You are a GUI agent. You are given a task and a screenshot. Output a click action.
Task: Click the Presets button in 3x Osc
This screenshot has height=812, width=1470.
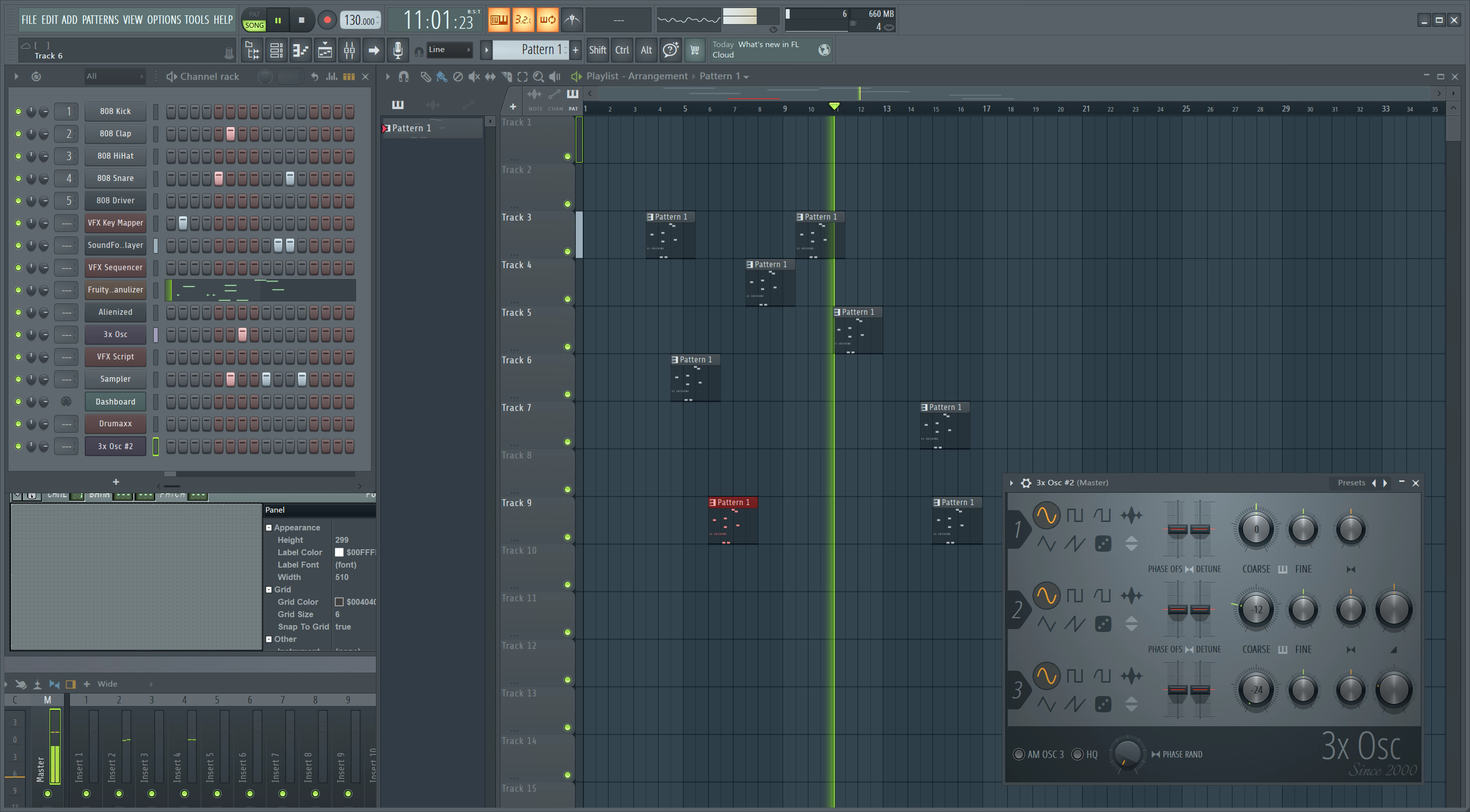pos(1351,483)
